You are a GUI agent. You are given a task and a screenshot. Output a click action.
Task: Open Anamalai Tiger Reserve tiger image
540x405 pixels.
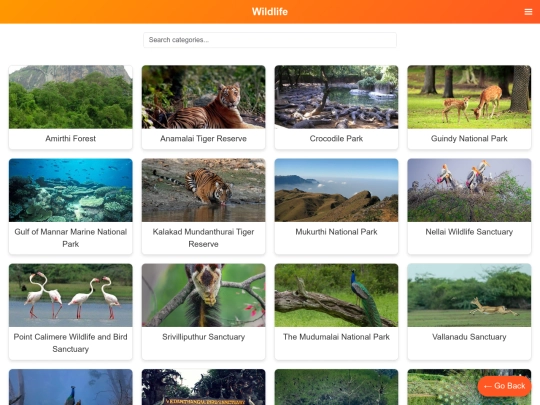pos(204,97)
